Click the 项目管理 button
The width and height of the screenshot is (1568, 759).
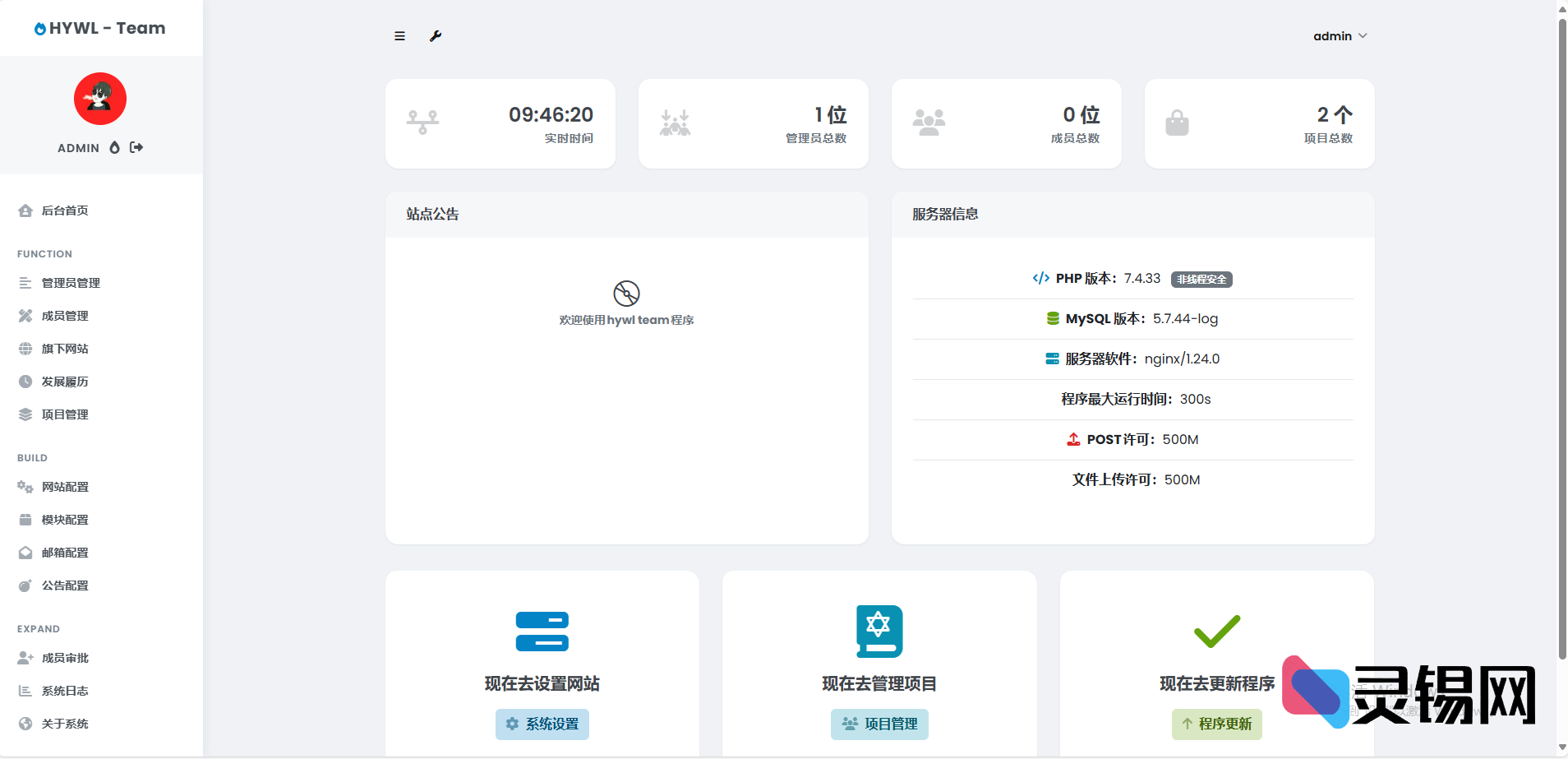[x=879, y=724]
